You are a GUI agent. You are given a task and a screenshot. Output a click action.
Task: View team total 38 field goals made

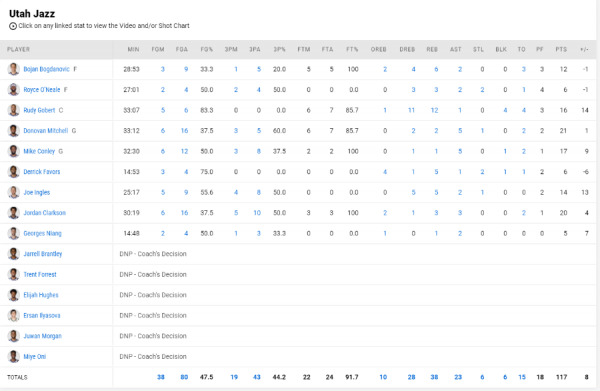(161, 377)
